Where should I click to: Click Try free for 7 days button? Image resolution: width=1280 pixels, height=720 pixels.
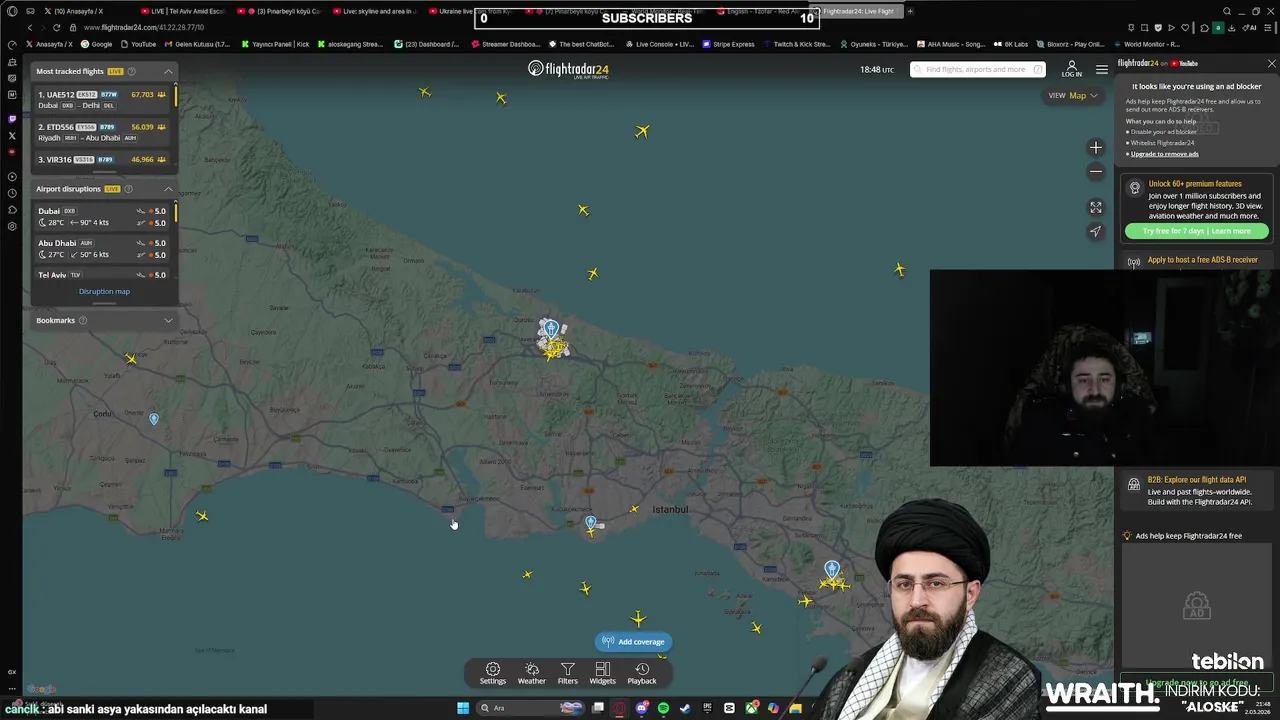[1197, 231]
